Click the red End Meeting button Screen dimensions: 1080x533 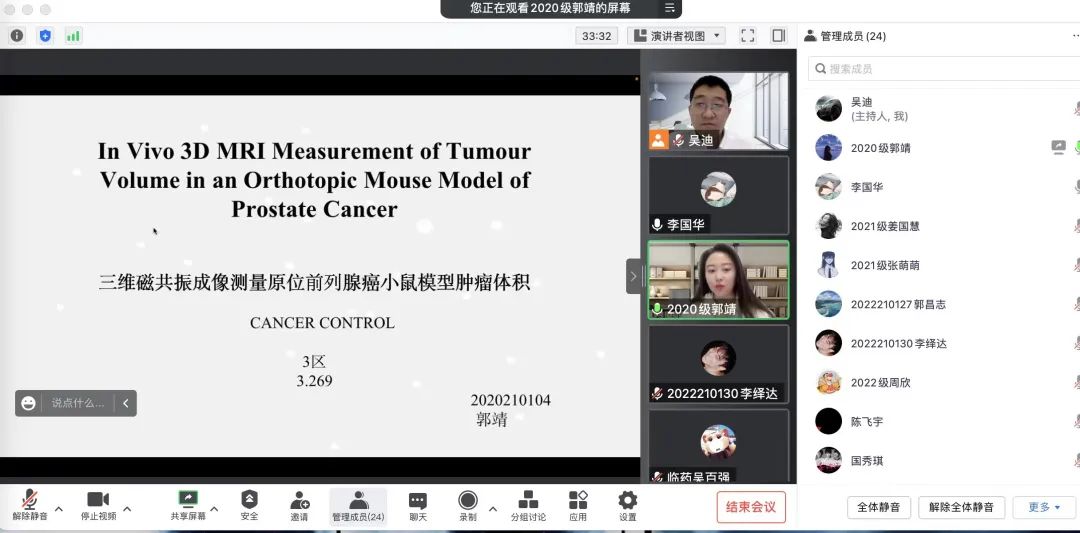click(x=751, y=507)
